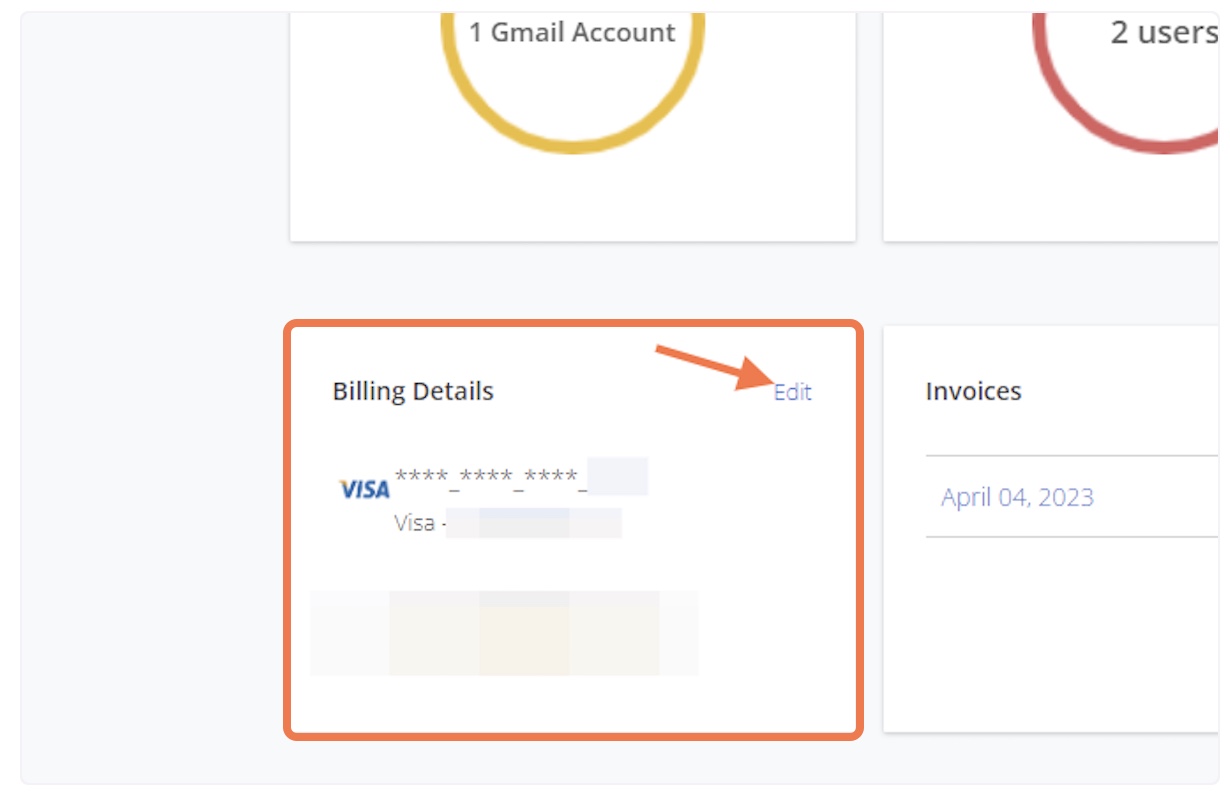Screen dimensions: 1230x800
Task: Click the divider line above April invoice
Action: pos(1072,455)
